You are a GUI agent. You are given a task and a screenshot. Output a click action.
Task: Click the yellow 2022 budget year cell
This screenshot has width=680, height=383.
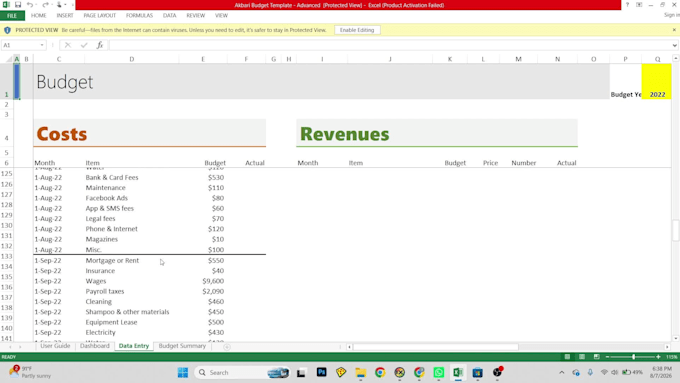657,82
